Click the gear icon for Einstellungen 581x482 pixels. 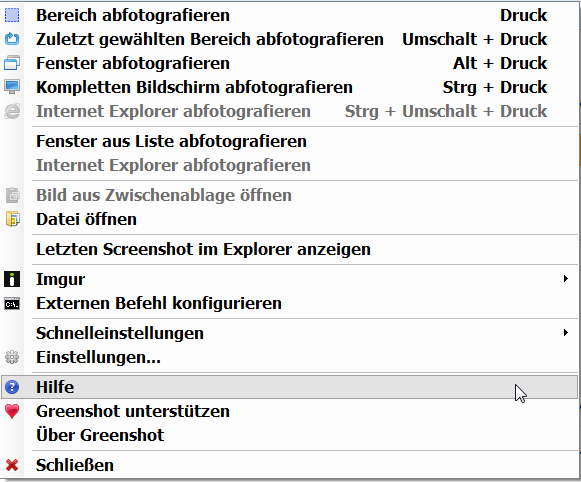pyautogui.click(x=12, y=357)
